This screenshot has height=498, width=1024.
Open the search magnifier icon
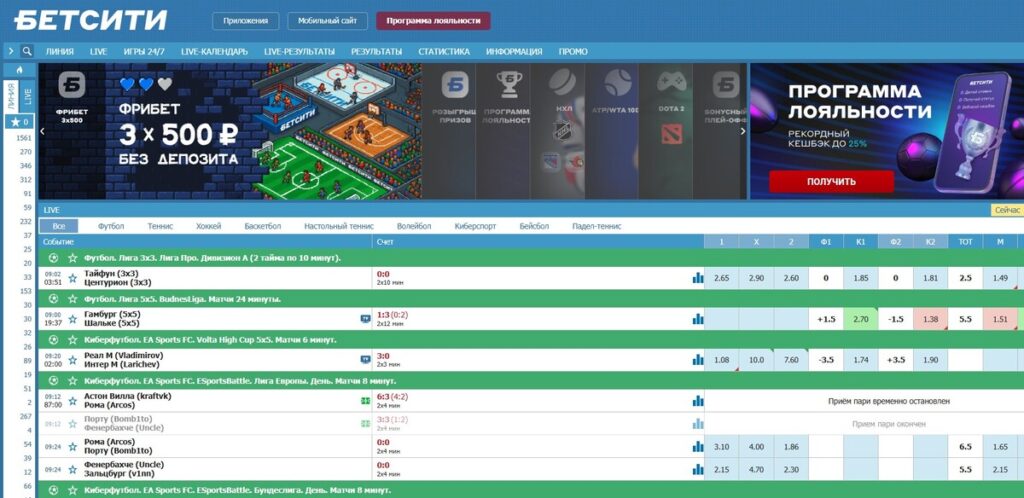(27, 51)
